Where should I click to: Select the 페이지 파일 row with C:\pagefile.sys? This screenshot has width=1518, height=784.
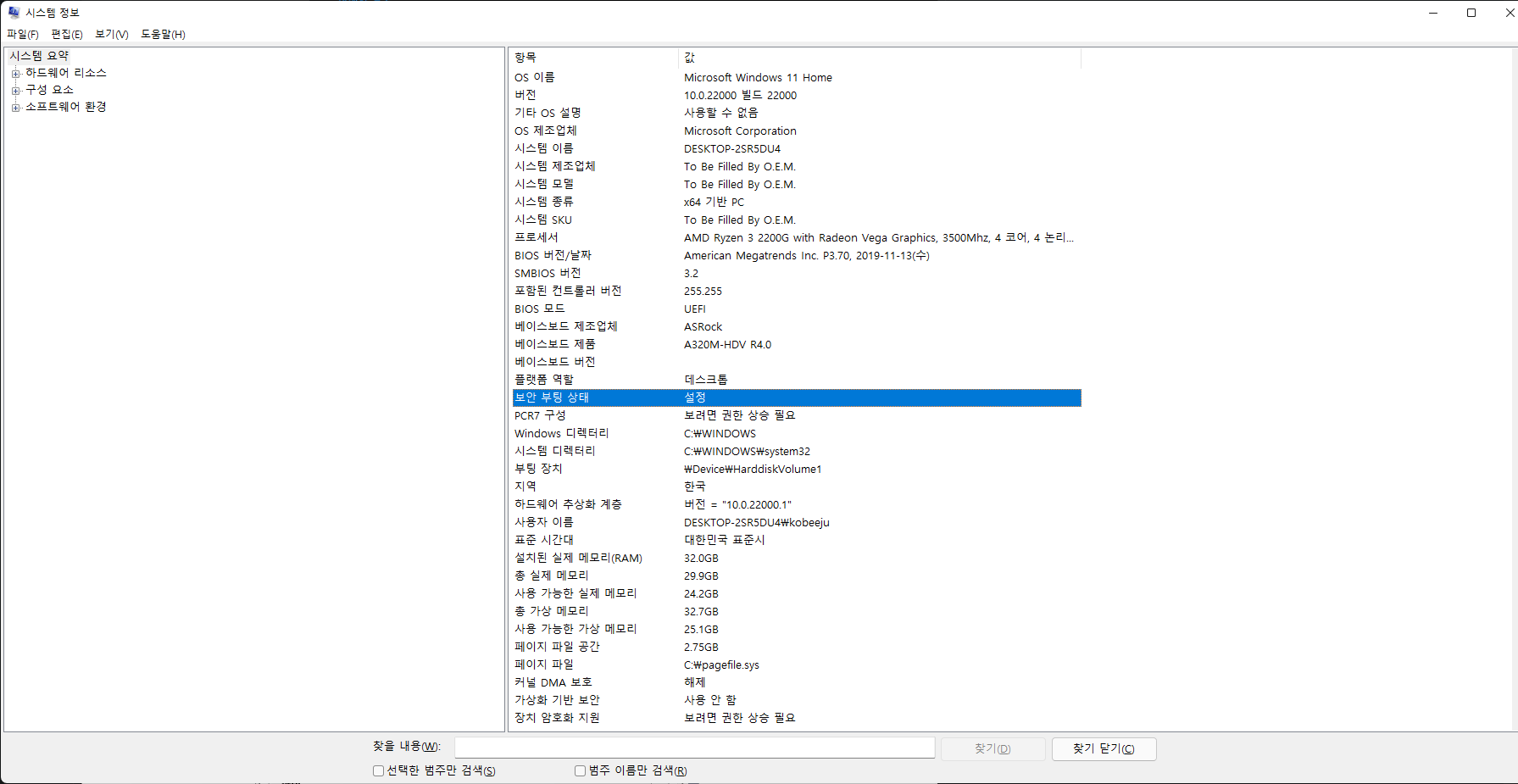point(797,664)
